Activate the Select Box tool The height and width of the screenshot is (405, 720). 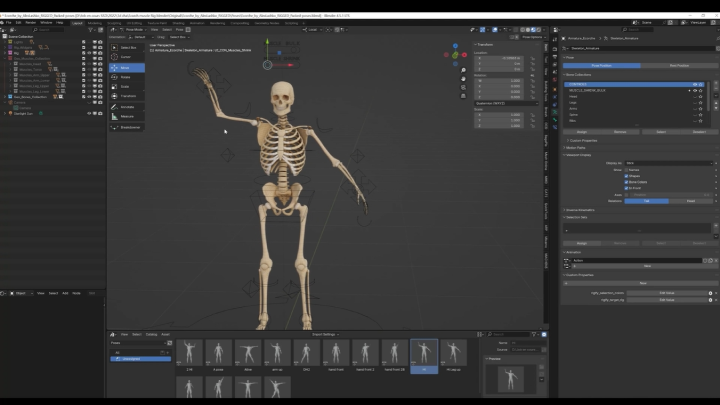[126, 47]
